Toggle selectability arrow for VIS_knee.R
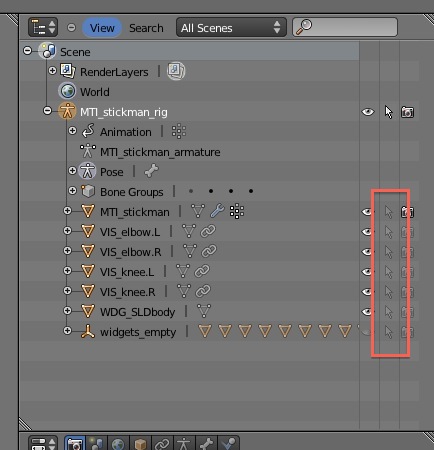 pyautogui.click(x=388, y=292)
